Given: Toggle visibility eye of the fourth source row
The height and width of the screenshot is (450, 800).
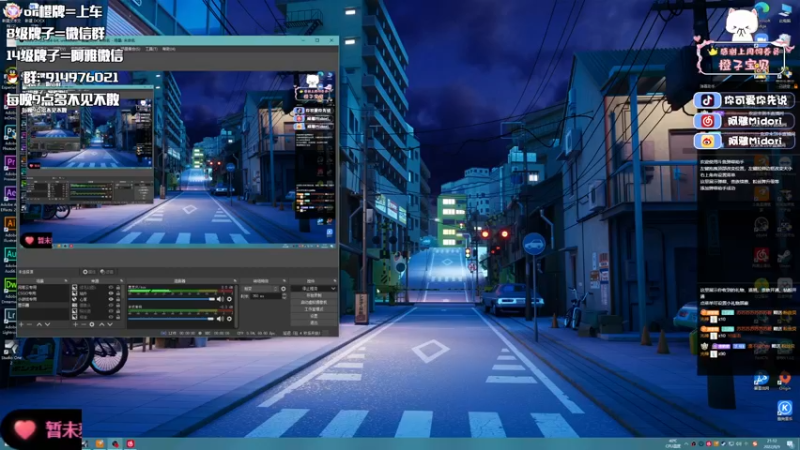Looking at the screenshot, I should coord(111,305).
